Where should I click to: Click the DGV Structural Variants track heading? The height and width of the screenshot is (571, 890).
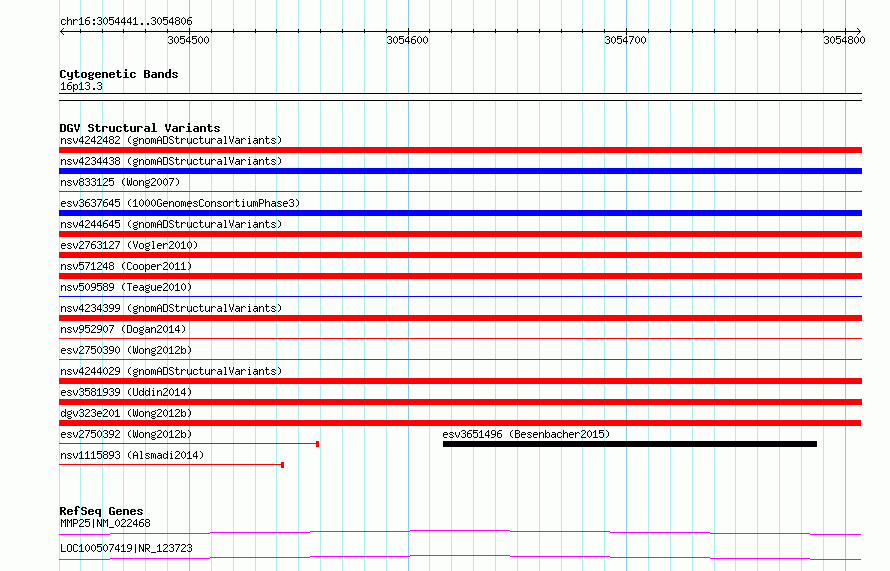point(140,128)
